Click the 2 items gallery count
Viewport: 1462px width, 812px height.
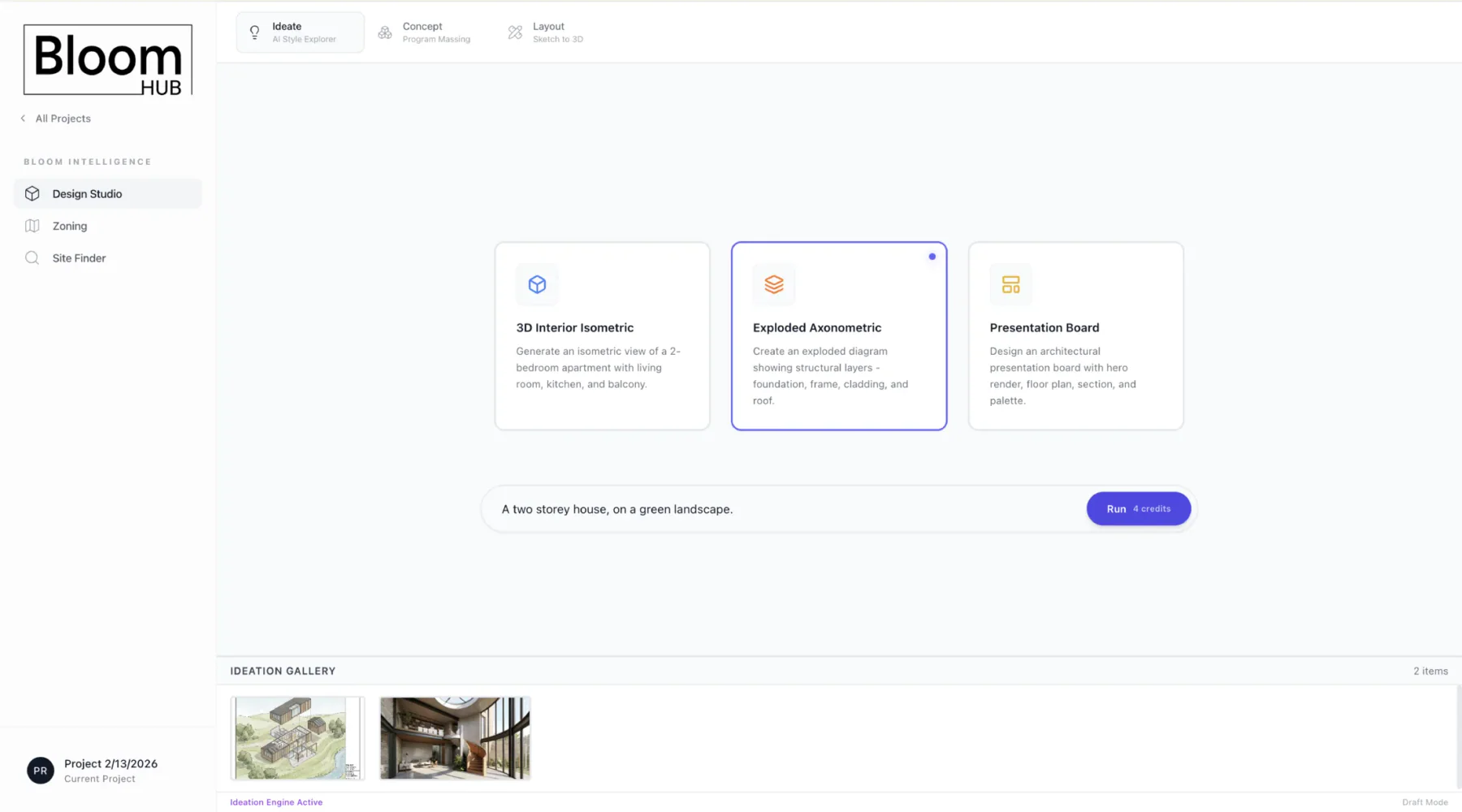[1430, 672]
